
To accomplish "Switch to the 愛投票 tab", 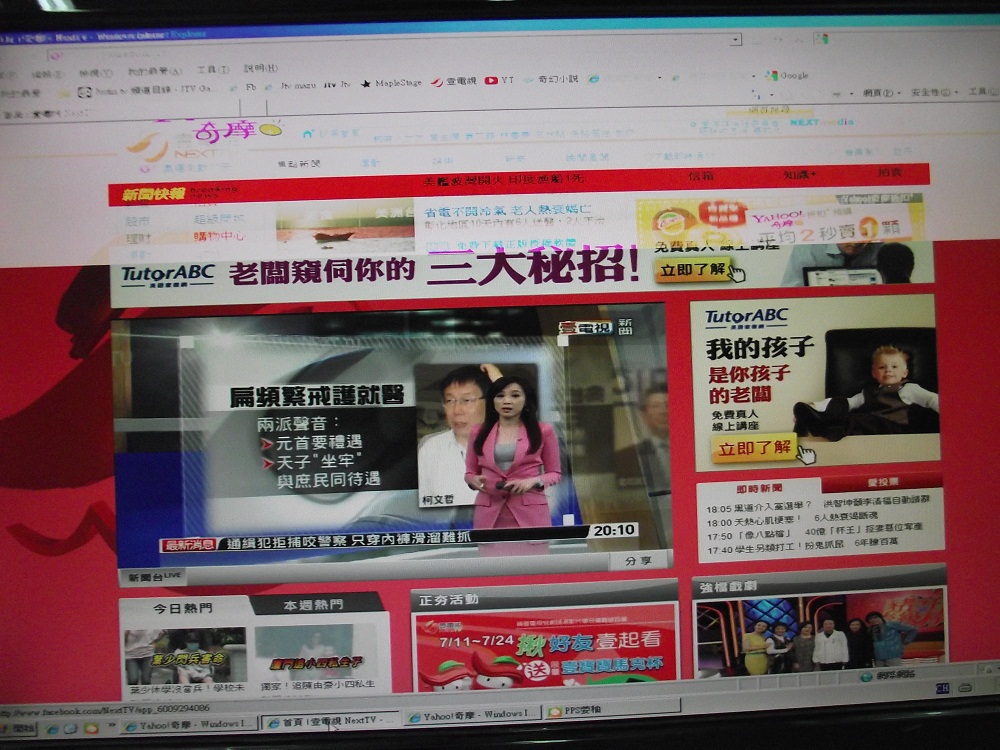I will pos(882,482).
